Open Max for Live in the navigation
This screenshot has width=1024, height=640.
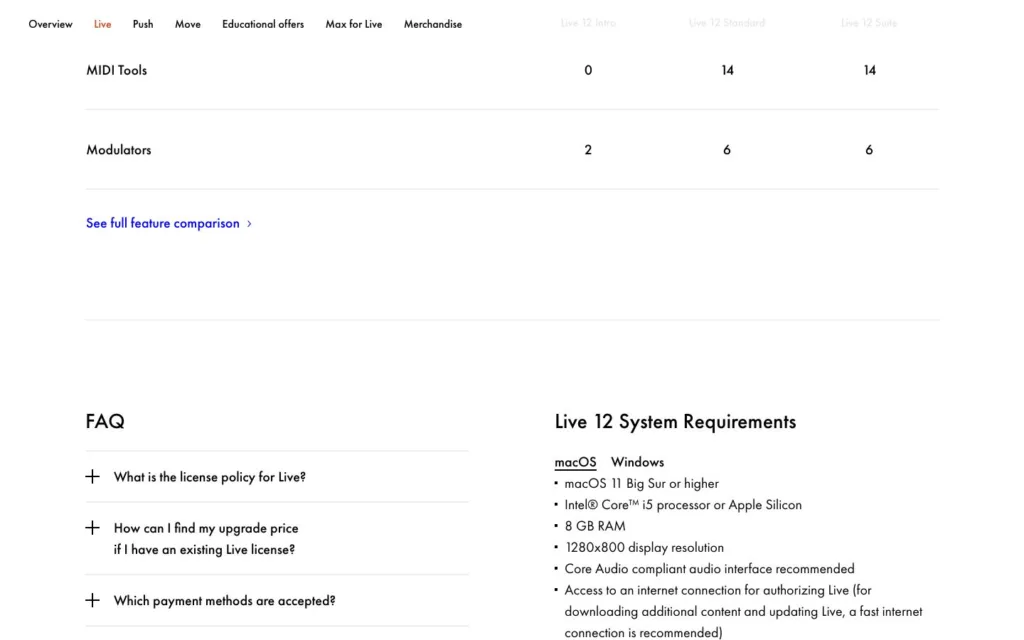[x=354, y=24]
